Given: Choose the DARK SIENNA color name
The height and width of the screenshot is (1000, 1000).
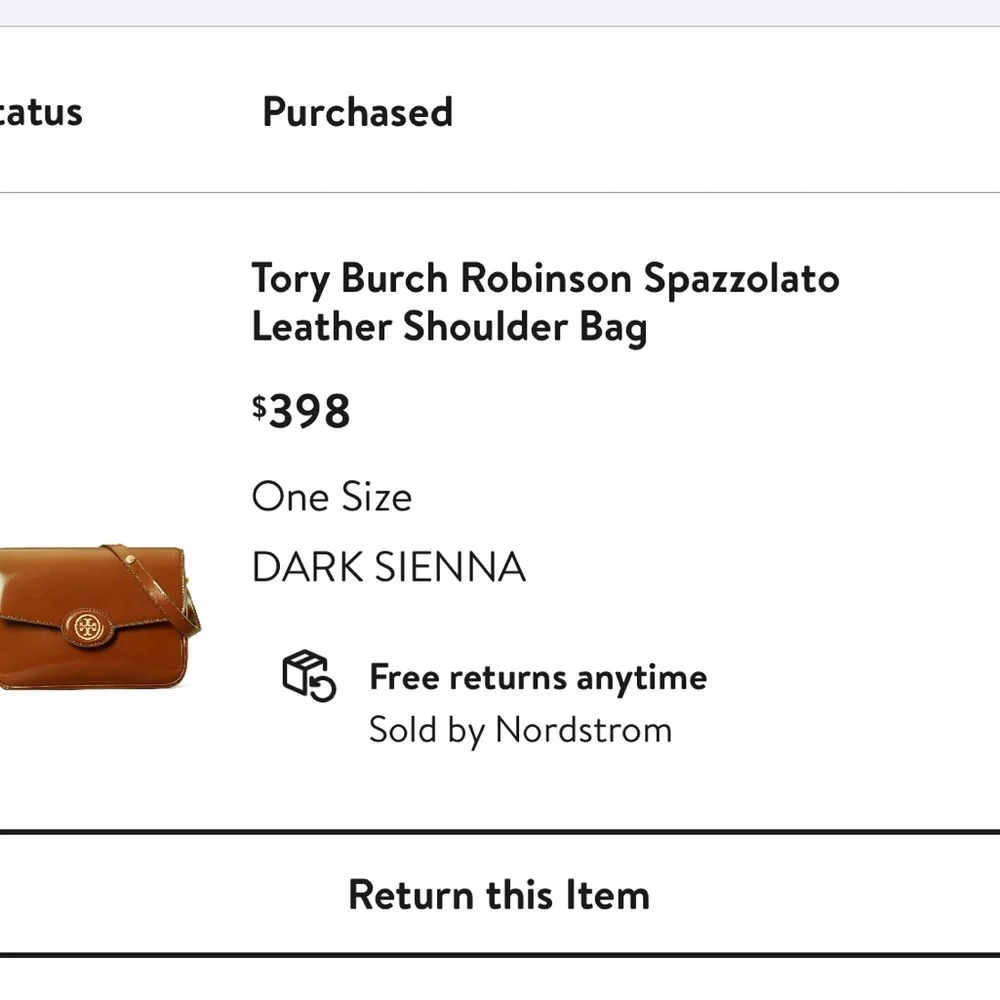Looking at the screenshot, I should pyautogui.click(x=388, y=567).
